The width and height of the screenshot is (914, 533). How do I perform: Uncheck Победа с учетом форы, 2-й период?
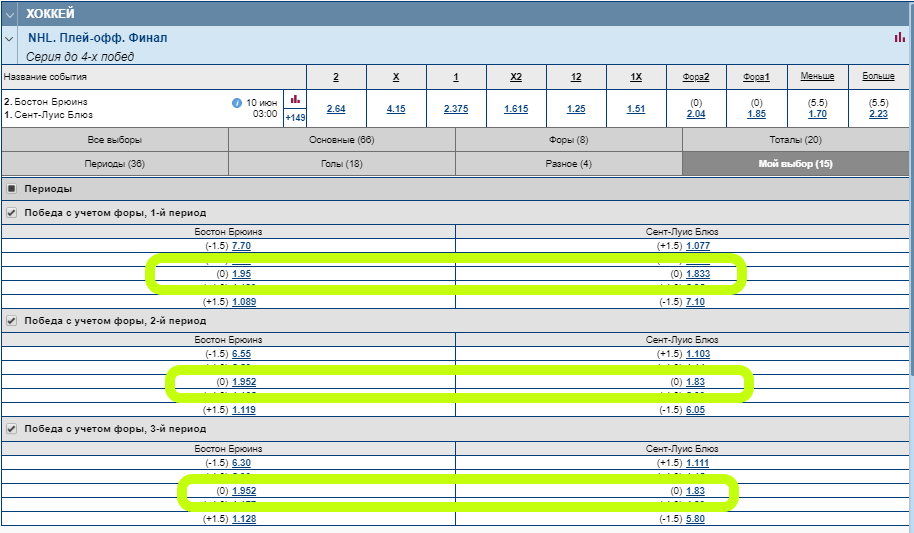click(x=11, y=321)
